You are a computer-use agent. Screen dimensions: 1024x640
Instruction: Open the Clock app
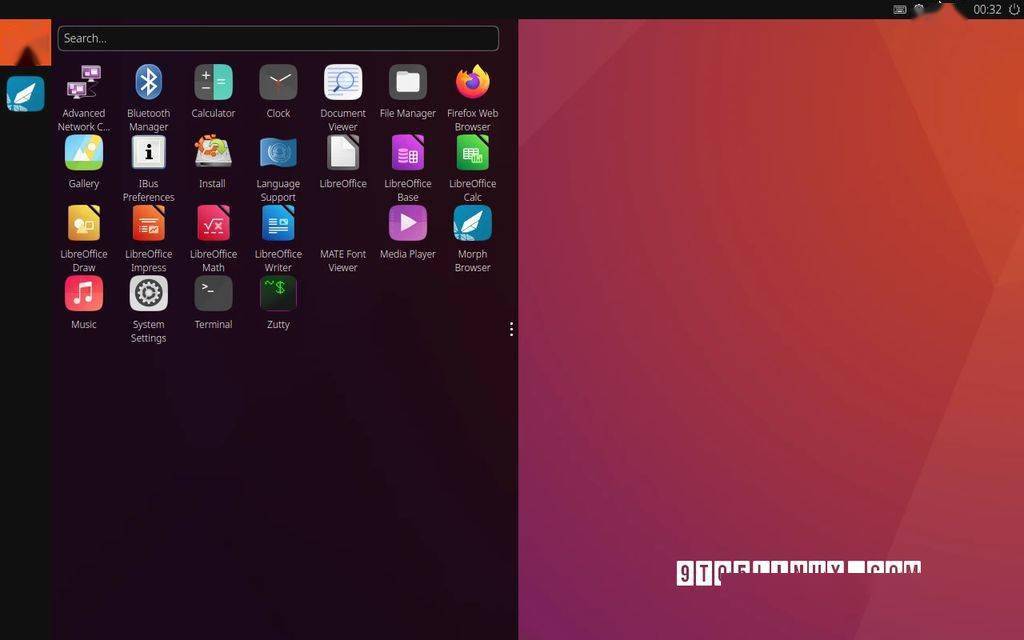pyautogui.click(x=278, y=83)
